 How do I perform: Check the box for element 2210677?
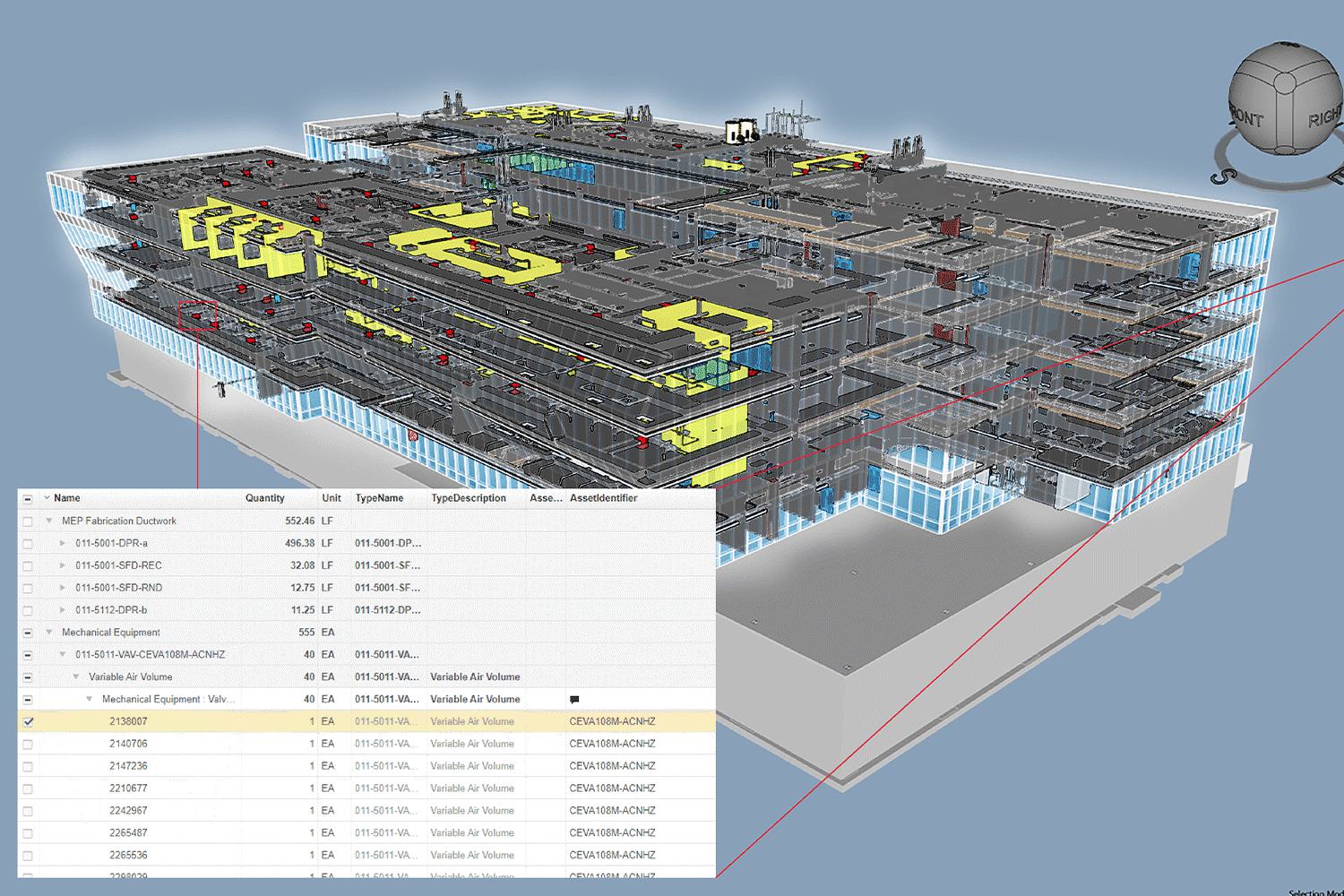[28, 789]
